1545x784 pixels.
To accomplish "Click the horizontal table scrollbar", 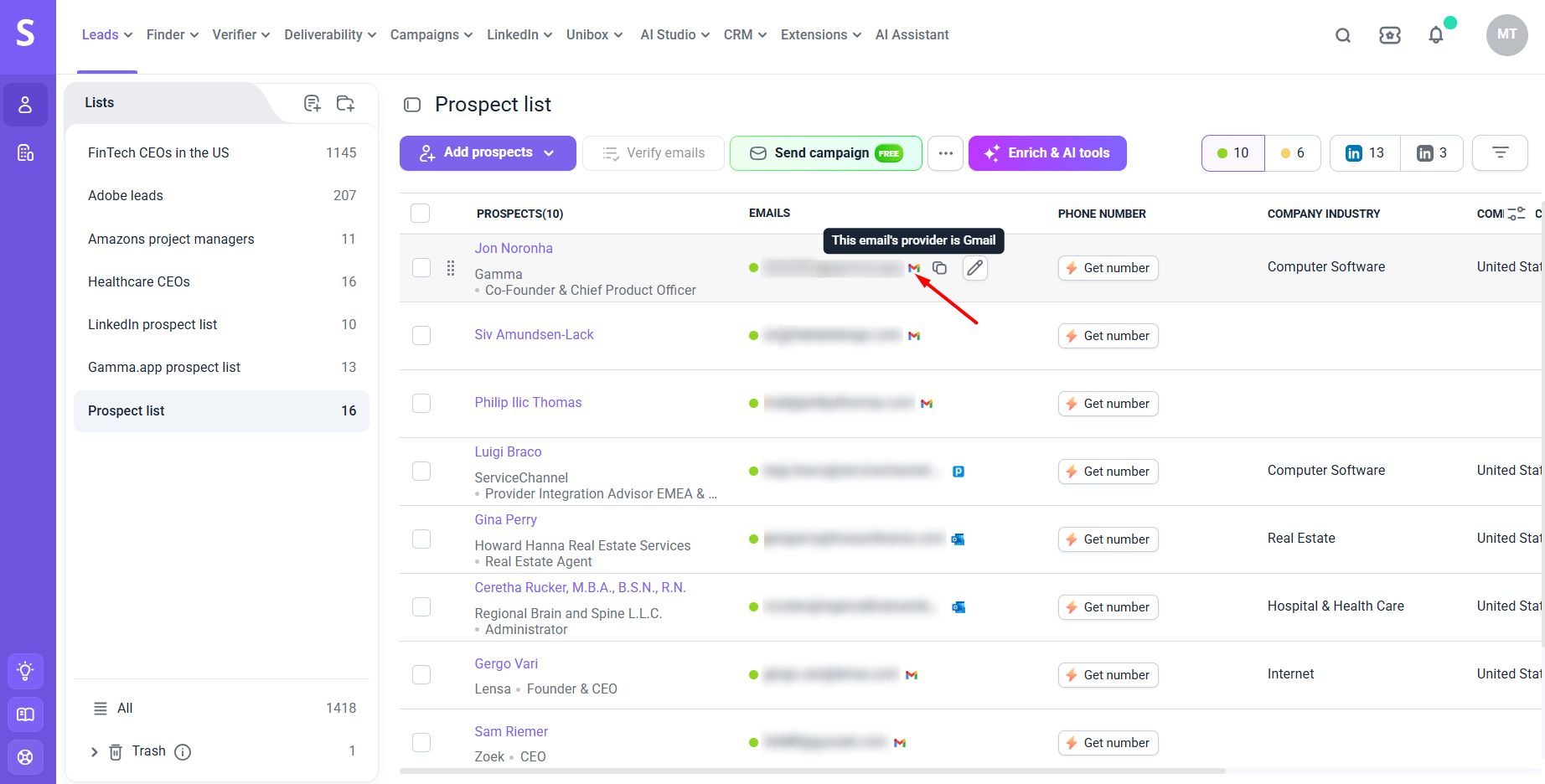I will pos(812,771).
